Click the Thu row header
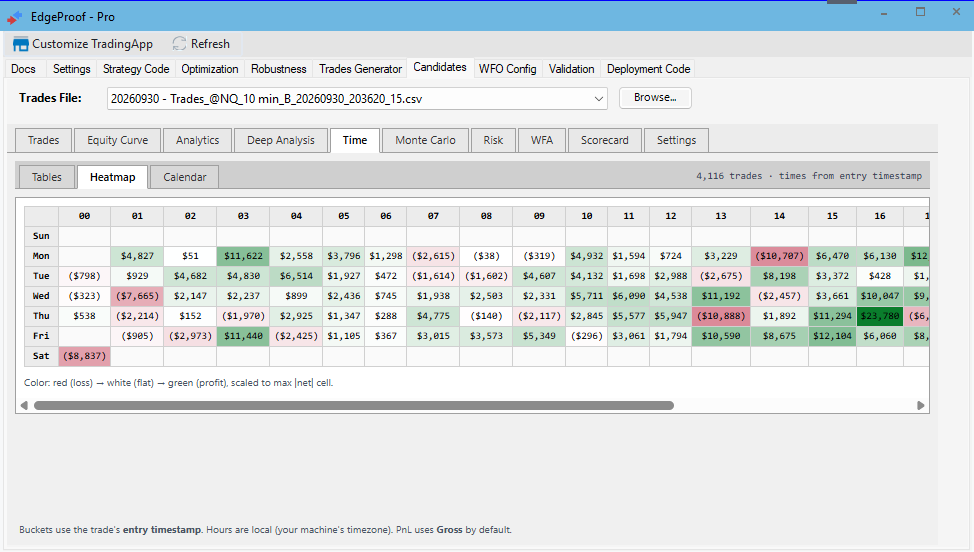Screen dimensions: 974x552 (x=41, y=316)
